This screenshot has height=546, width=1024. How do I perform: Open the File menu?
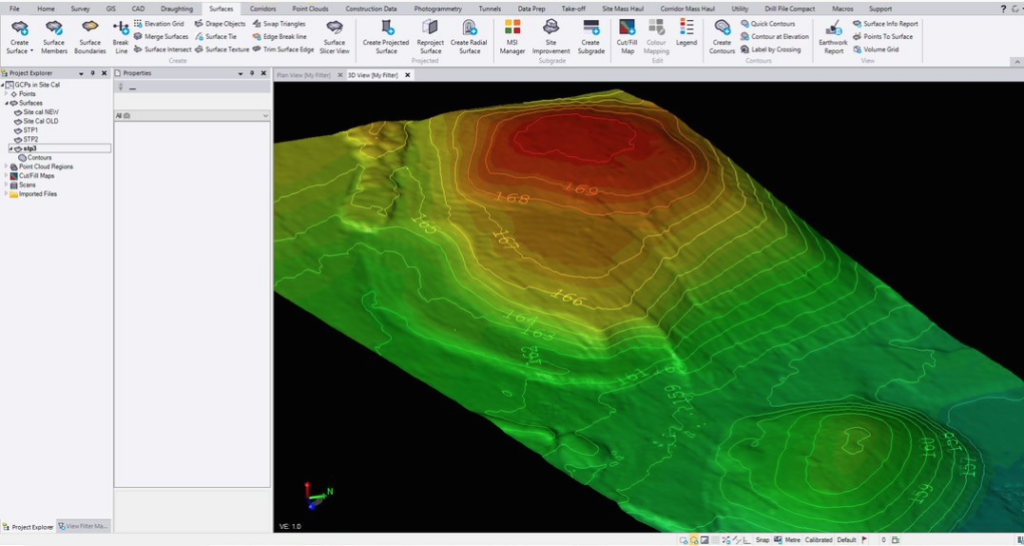(14, 8)
